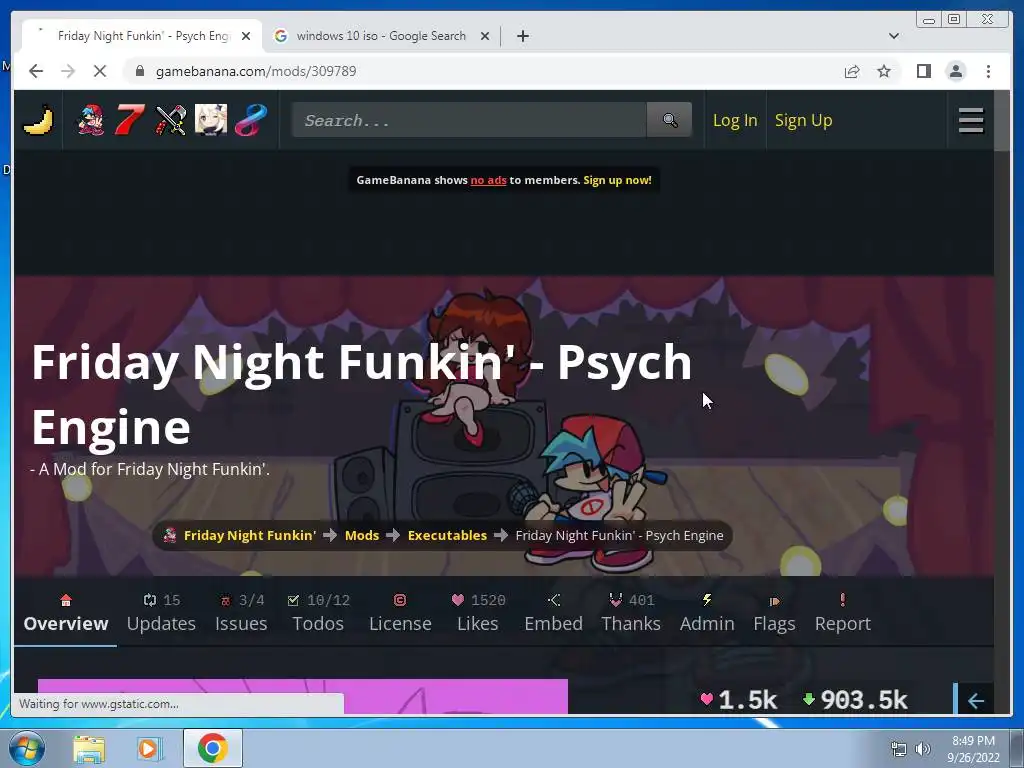Switch to windows 10 iso Google tab
1024x768 pixels.
pyautogui.click(x=381, y=36)
